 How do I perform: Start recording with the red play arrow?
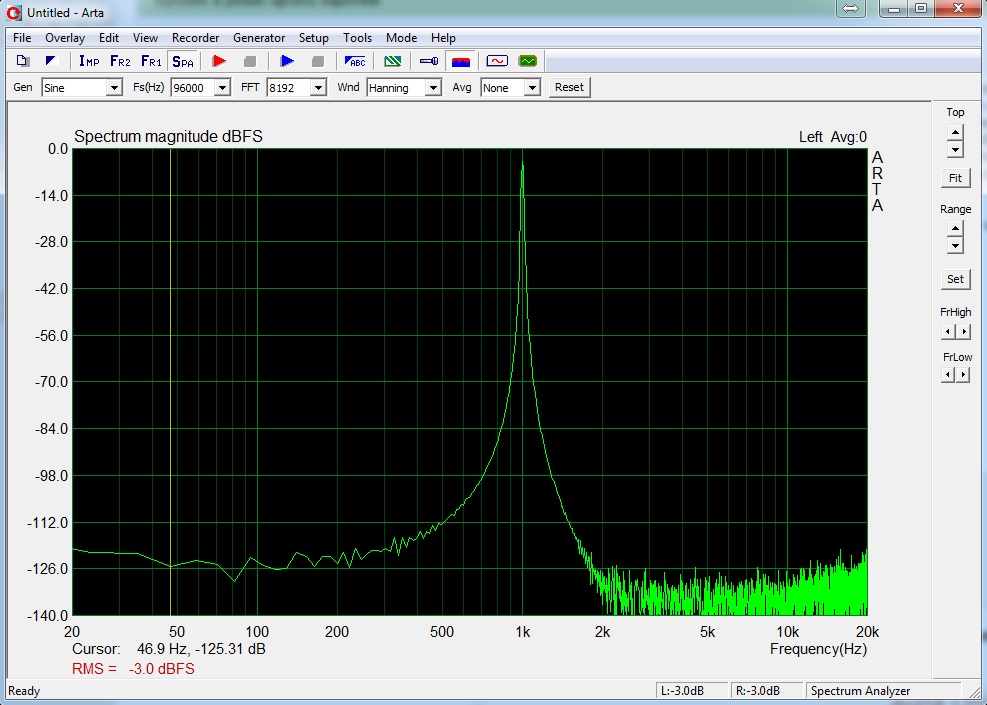pos(219,61)
